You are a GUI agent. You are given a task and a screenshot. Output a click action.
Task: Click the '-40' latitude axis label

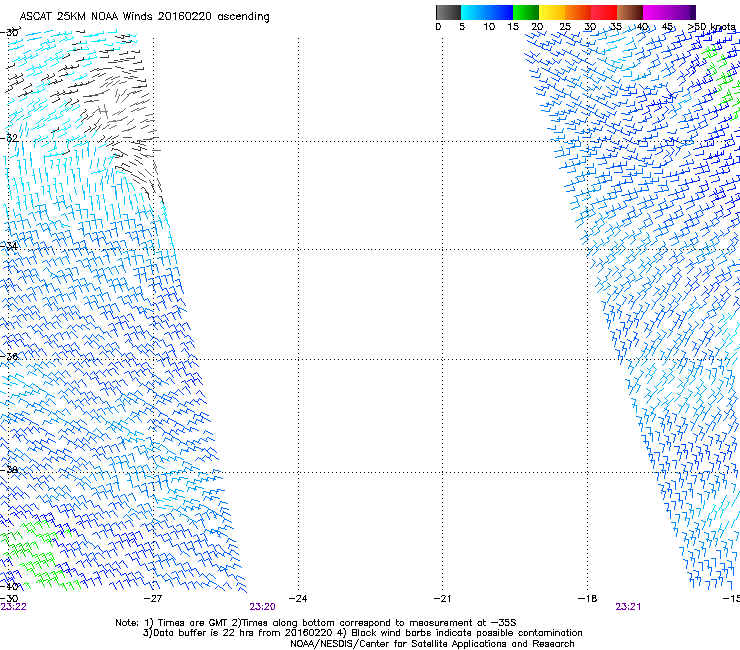coord(9,586)
